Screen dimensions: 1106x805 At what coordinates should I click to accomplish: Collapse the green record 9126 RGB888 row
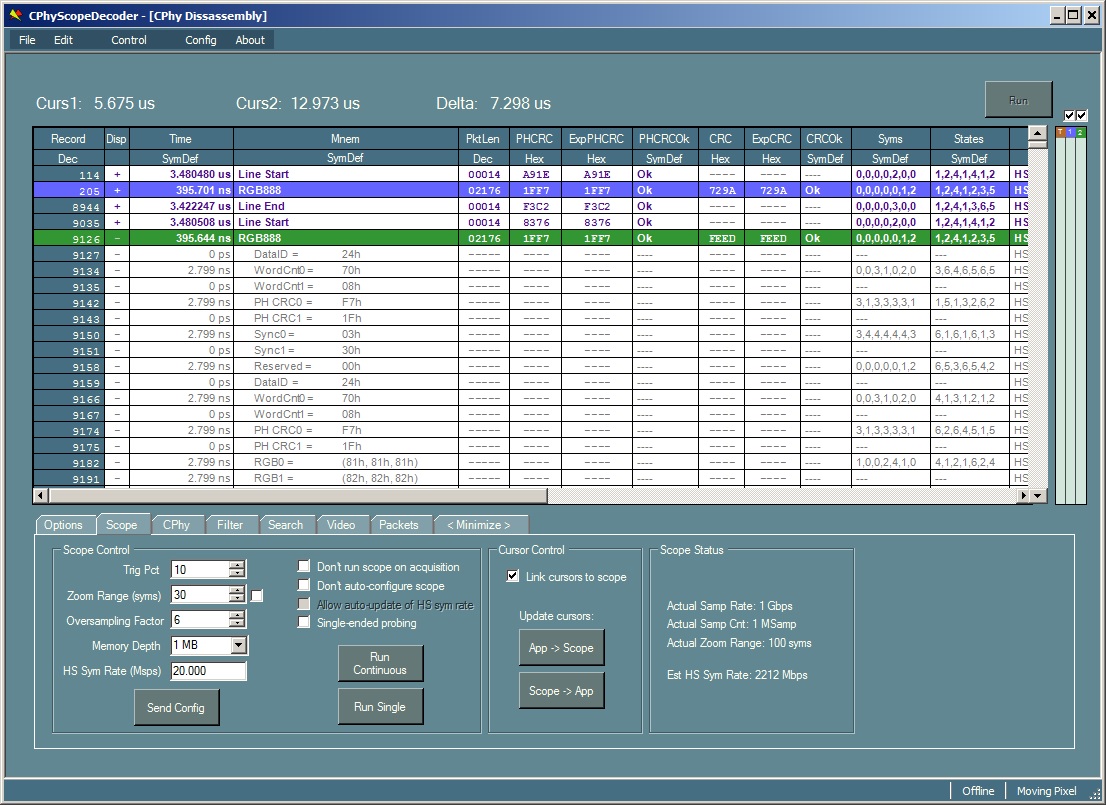tap(117, 238)
